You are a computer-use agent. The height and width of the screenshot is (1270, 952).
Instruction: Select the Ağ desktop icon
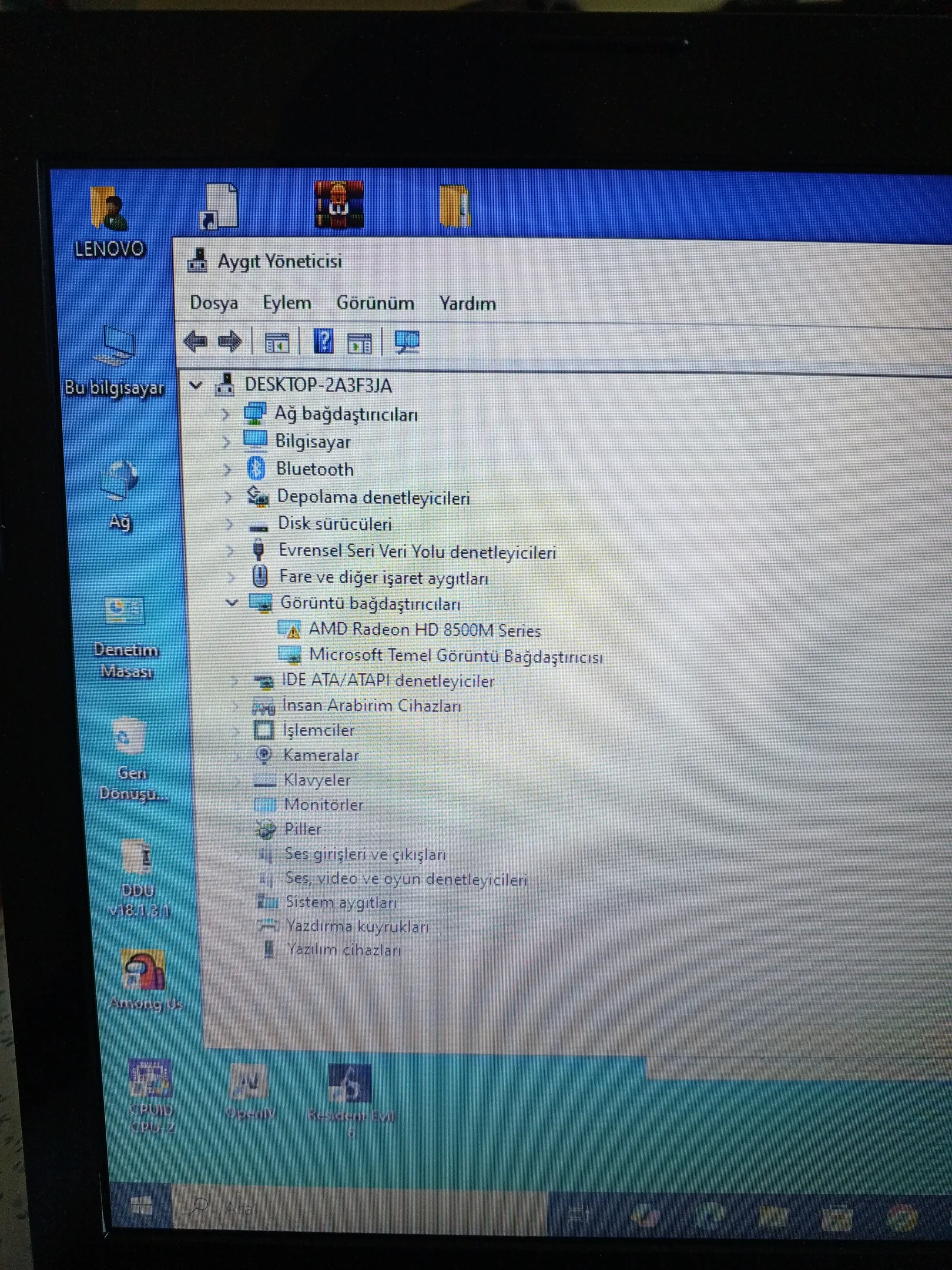pyautogui.click(x=120, y=496)
